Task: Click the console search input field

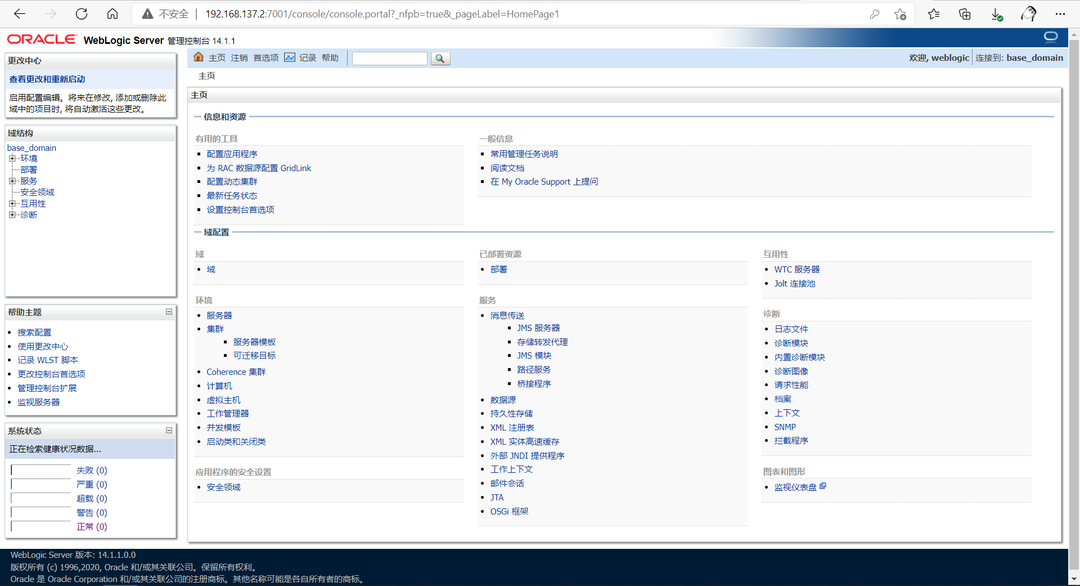Action: point(390,59)
